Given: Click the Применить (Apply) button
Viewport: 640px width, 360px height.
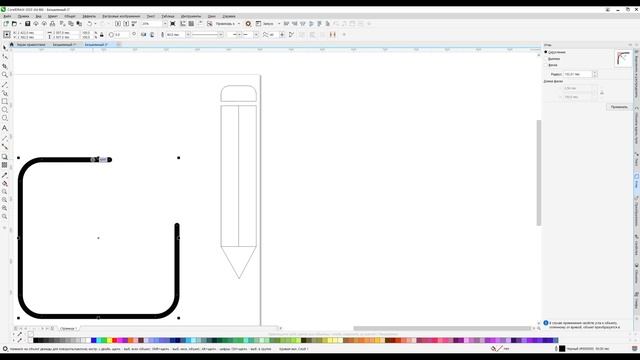Looking at the screenshot, I should tap(619, 107).
